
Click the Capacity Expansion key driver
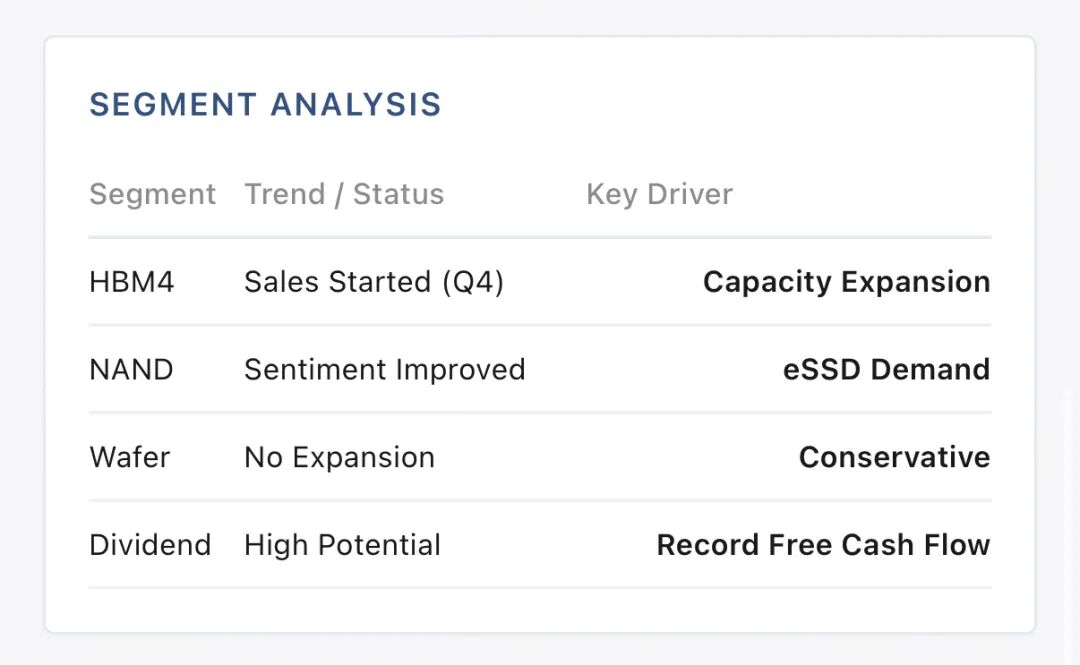tap(846, 282)
